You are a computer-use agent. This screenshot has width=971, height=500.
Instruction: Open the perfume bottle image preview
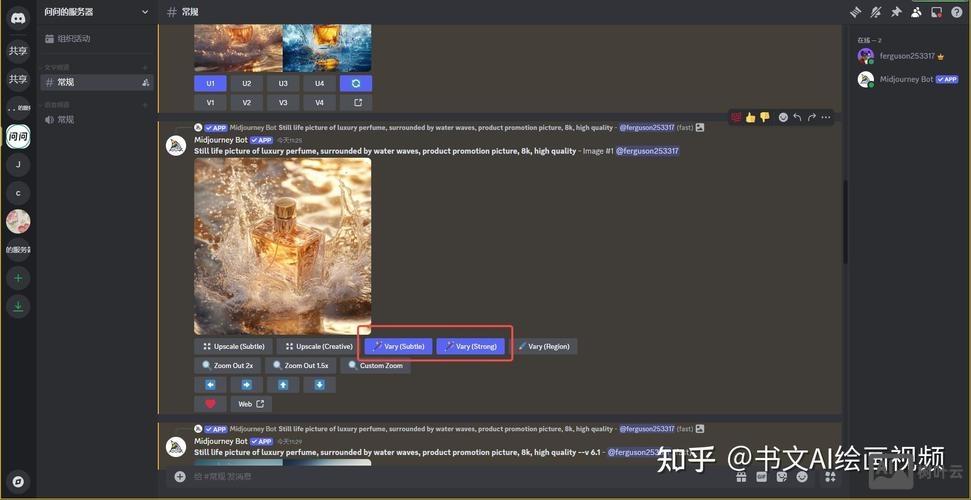tap(282, 245)
